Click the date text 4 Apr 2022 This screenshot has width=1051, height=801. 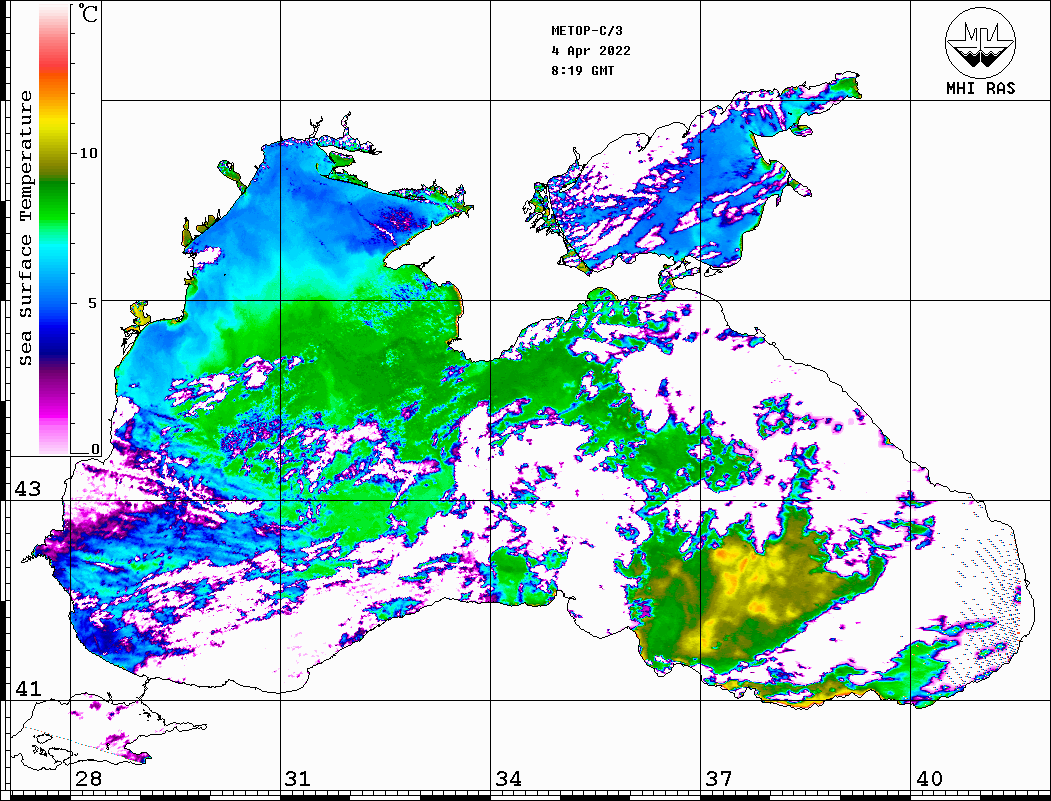[591, 51]
